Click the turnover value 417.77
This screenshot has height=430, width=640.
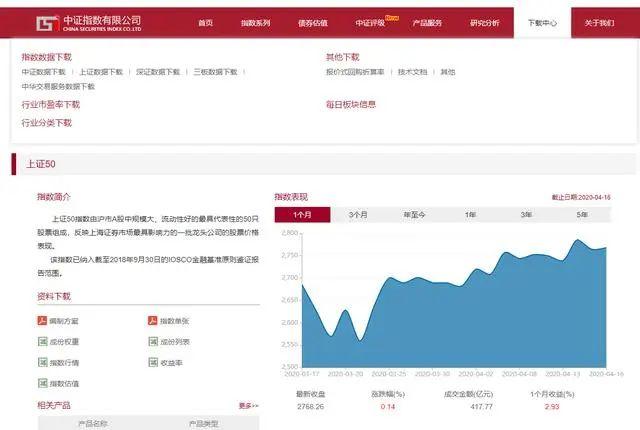482,407
